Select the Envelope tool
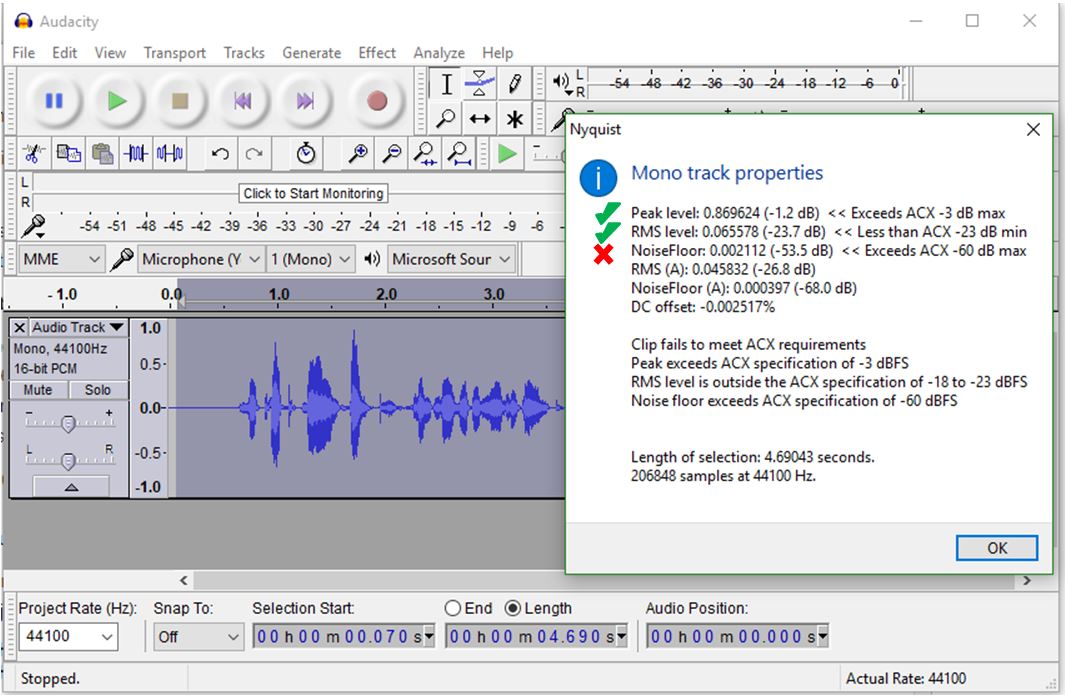 pyautogui.click(x=480, y=84)
